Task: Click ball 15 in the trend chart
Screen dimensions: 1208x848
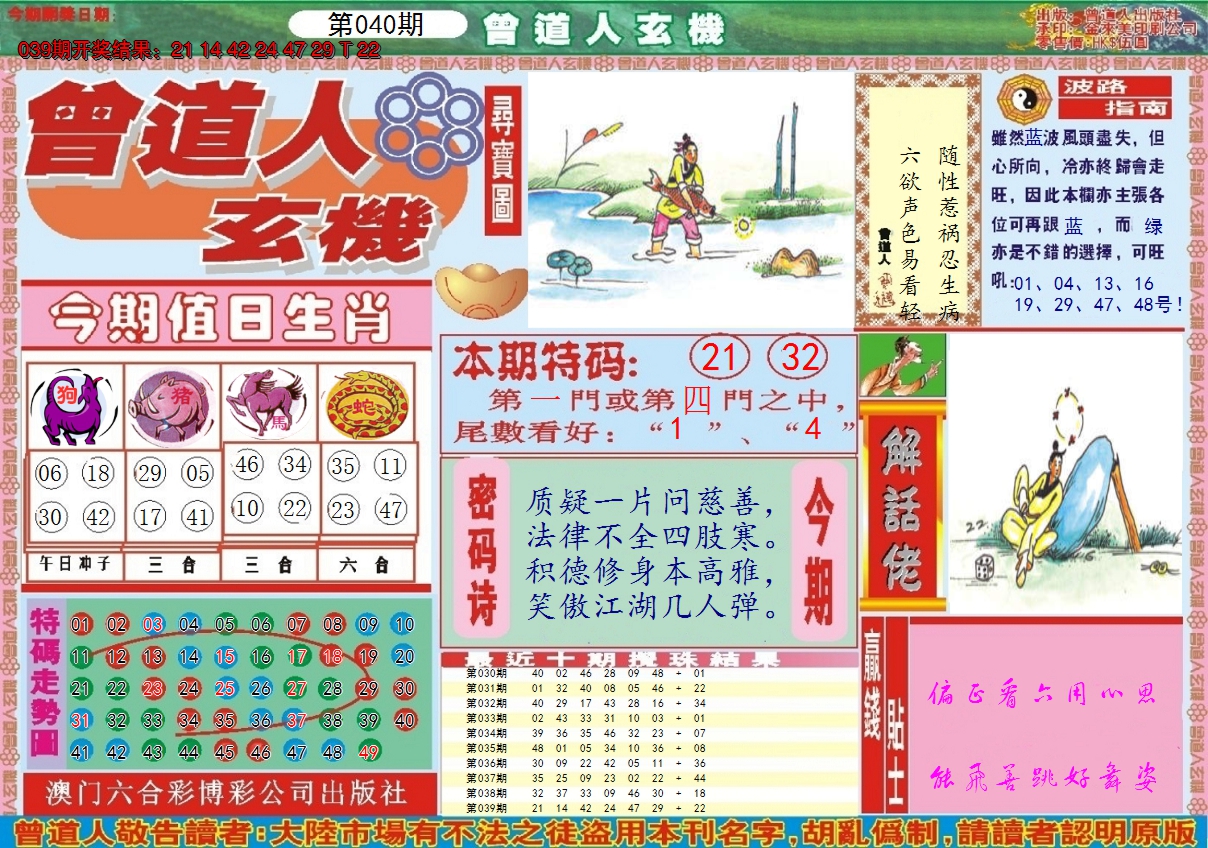Action: click(x=225, y=657)
